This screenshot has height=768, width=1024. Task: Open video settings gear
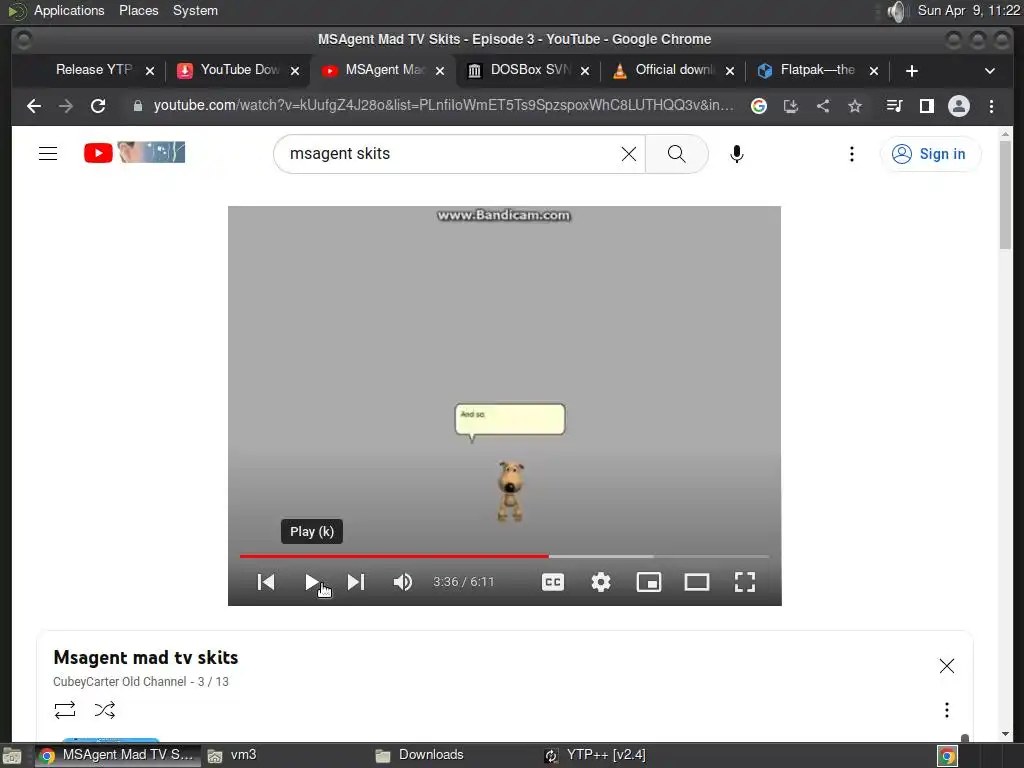point(601,582)
